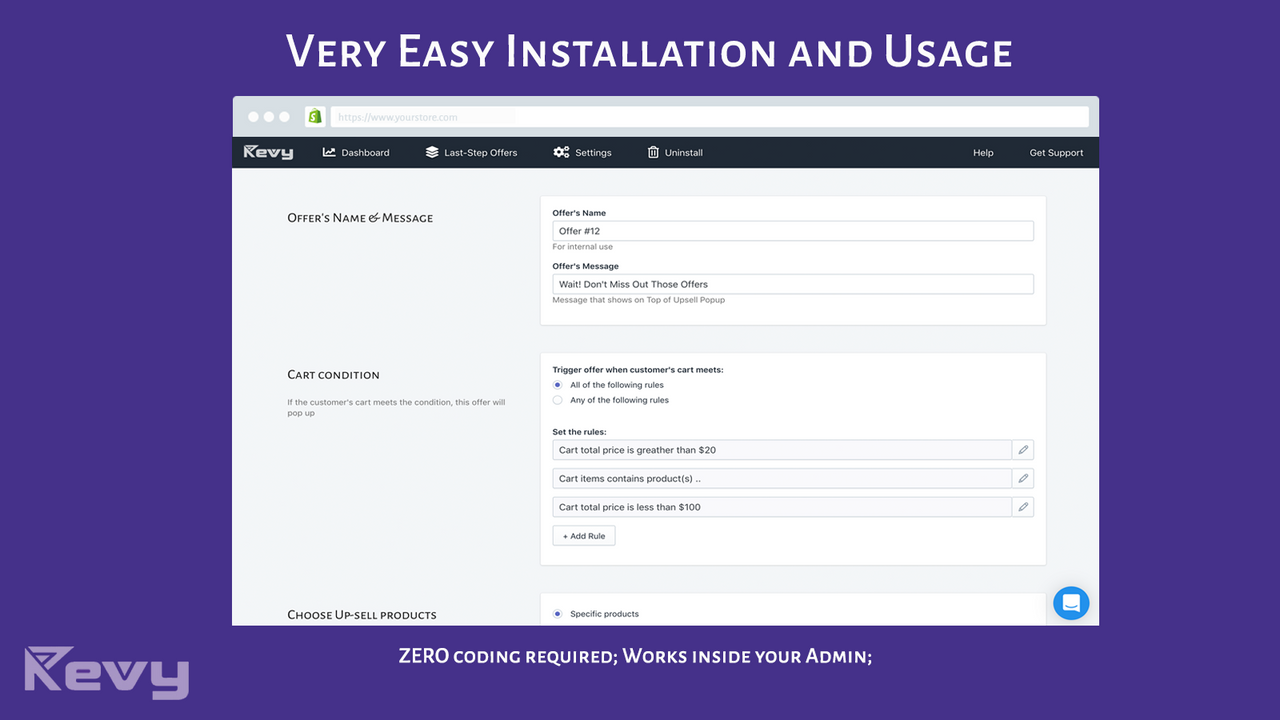This screenshot has height=720, width=1280.
Task: Open the Help menu item
Action: [x=983, y=152]
